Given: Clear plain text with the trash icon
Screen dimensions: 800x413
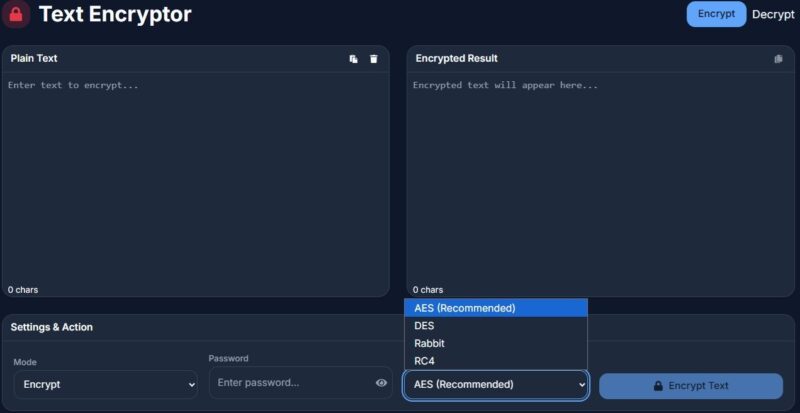Looking at the screenshot, I should point(374,59).
